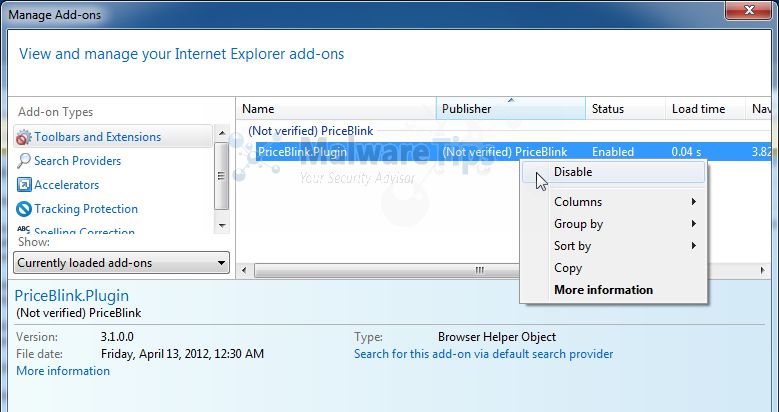
Task: Click the (Not verified) PriceBlink publisher cell
Action: point(505,152)
